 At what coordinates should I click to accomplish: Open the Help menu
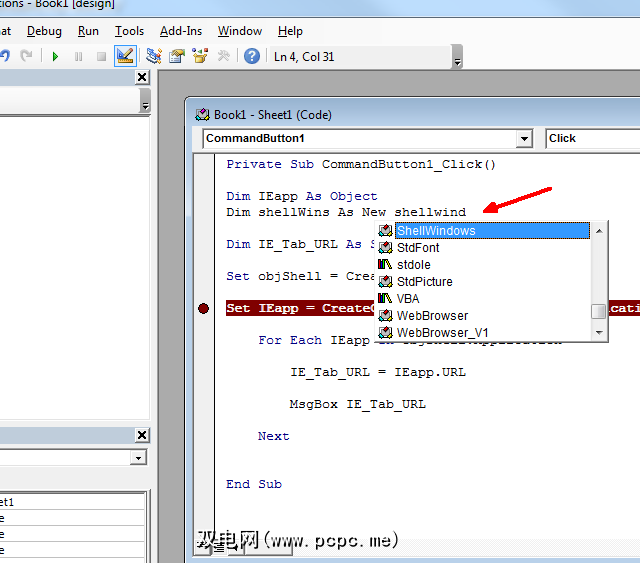click(x=290, y=31)
